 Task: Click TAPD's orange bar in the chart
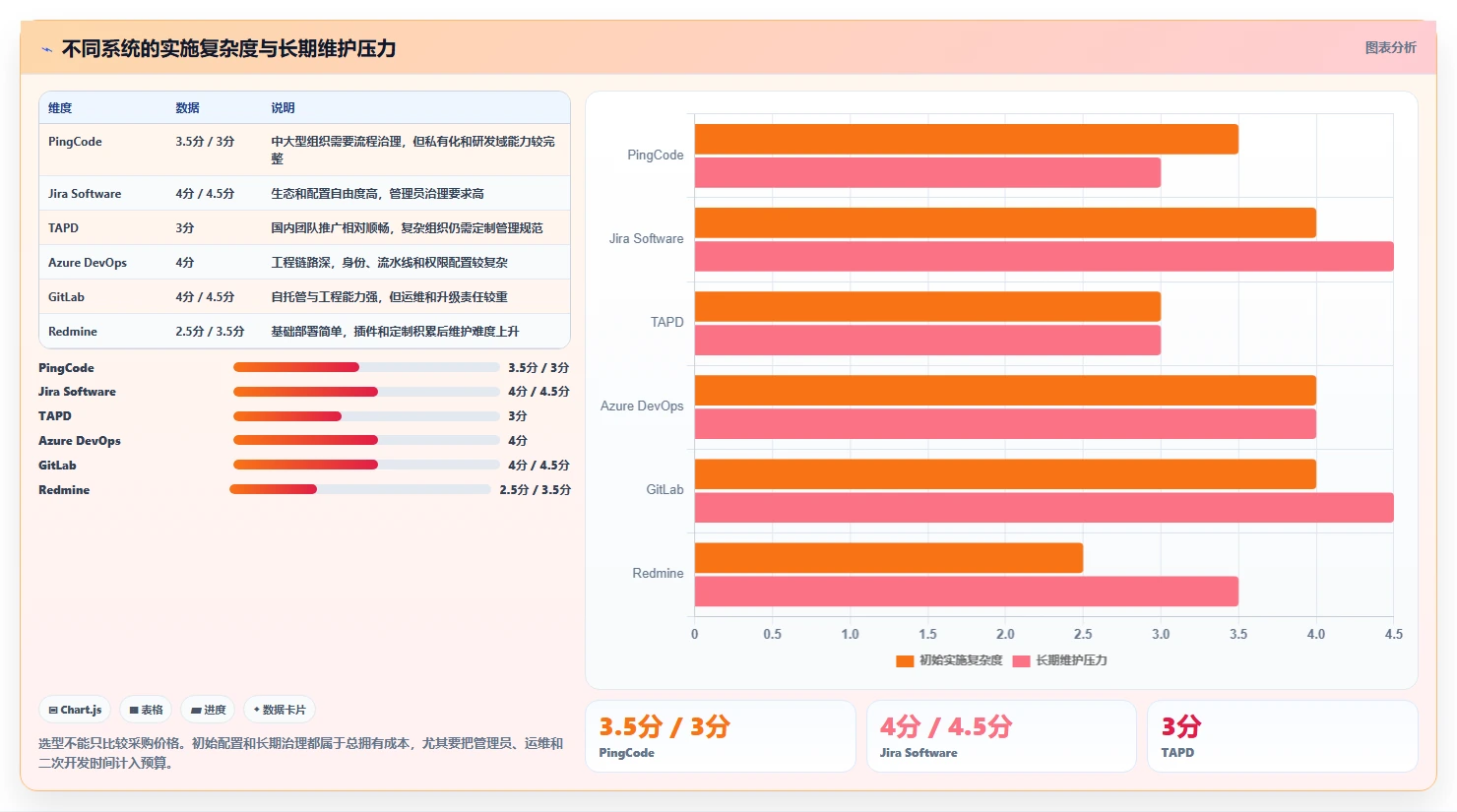coord(927,306)
